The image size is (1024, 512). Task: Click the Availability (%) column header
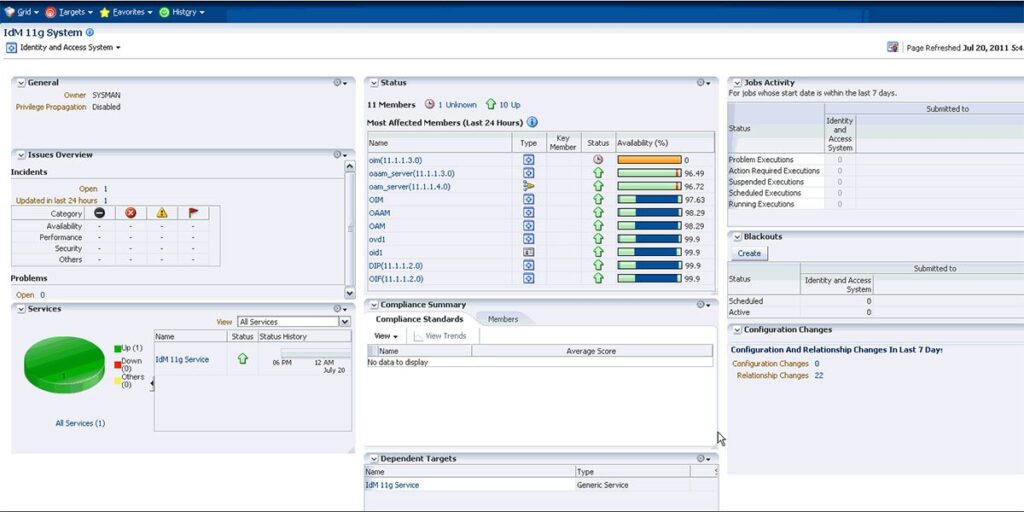point(665,142)
